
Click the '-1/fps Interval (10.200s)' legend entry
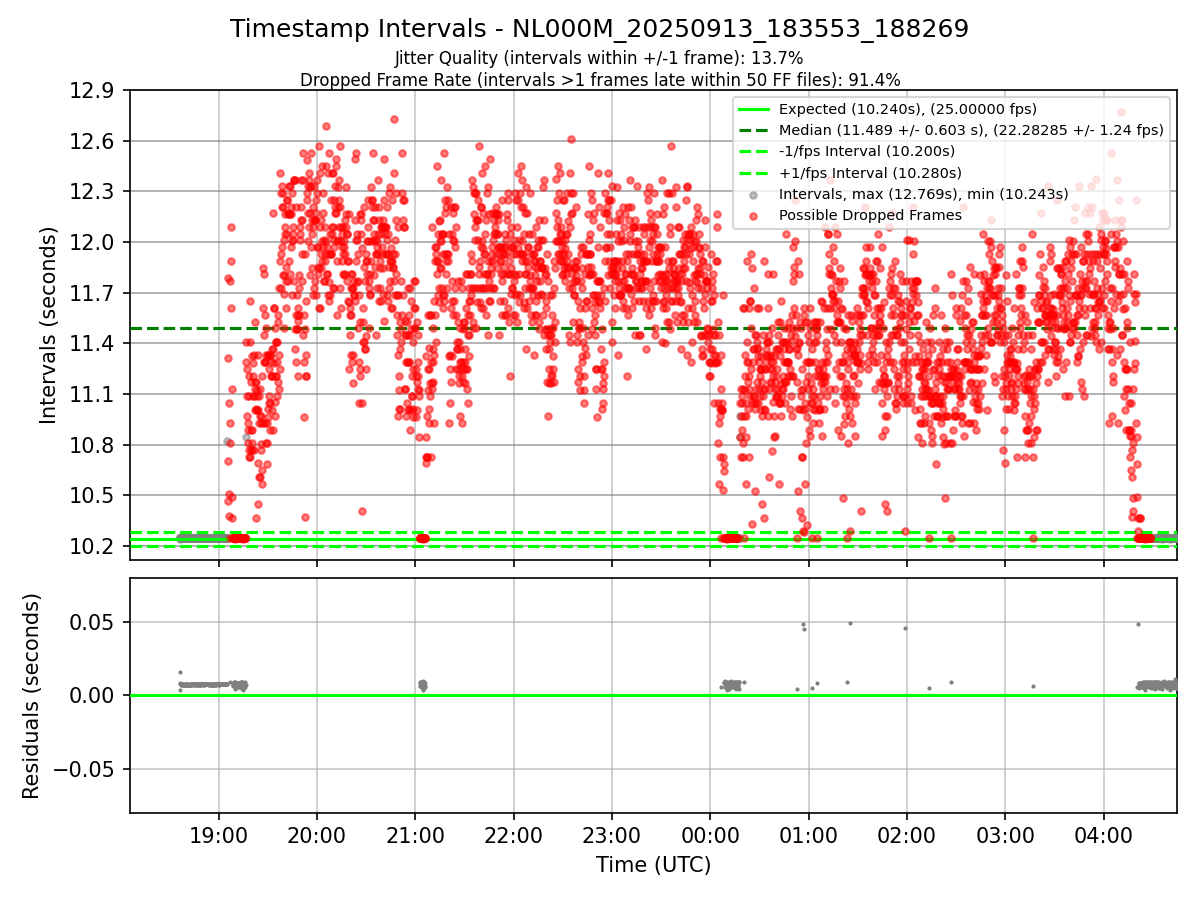click(x=869, y=151)
